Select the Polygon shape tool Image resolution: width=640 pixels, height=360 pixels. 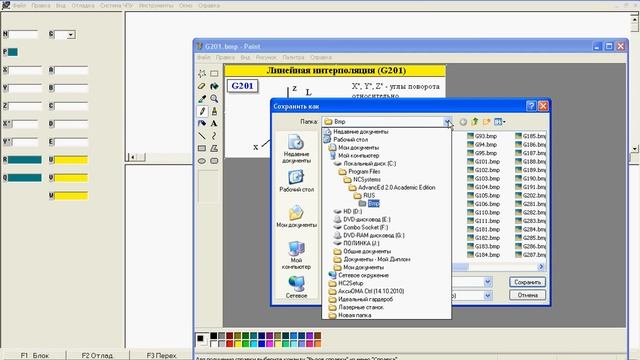tap(214, 149)
